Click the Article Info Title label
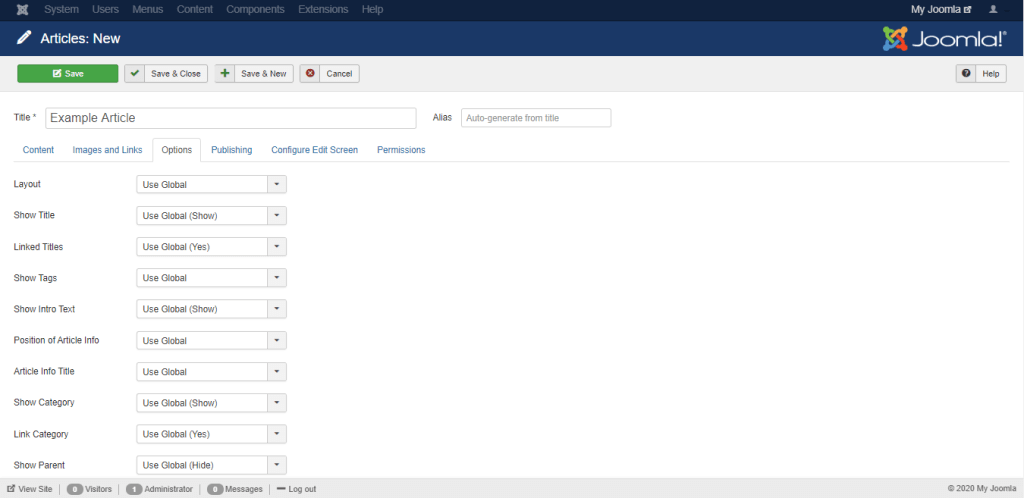 coord(44,371)
